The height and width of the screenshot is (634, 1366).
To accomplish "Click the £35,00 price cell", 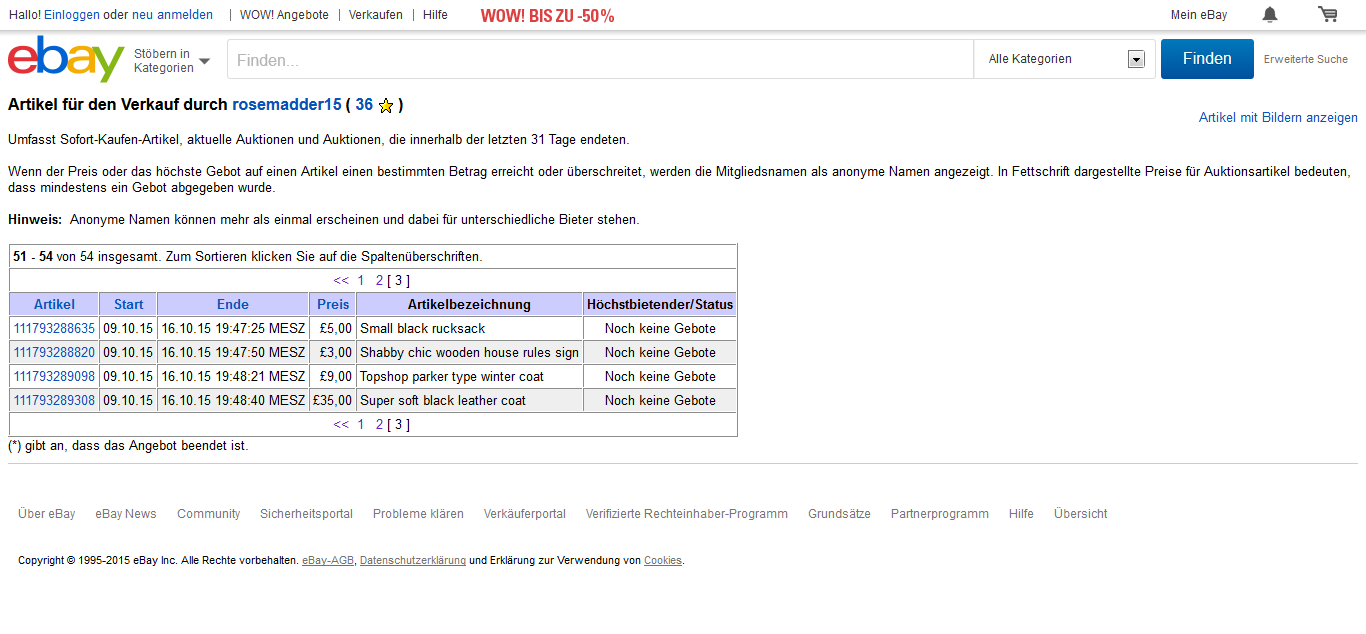I will 333,400.
